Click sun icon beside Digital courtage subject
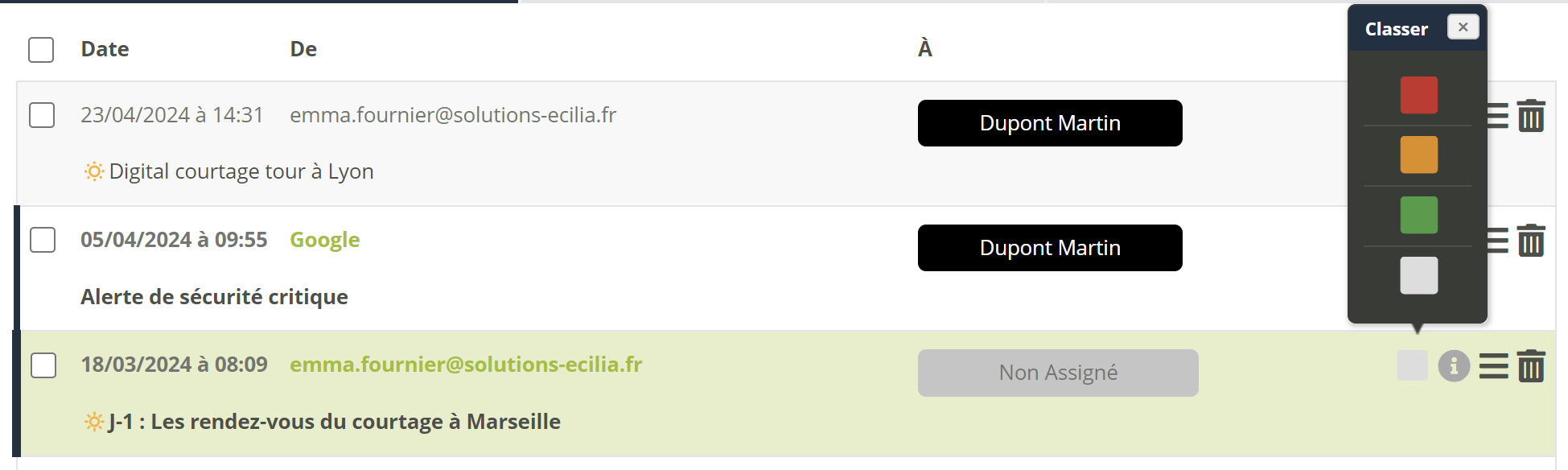The width and height of the screenshot is (1568, 470). click(x=94, y=171)
